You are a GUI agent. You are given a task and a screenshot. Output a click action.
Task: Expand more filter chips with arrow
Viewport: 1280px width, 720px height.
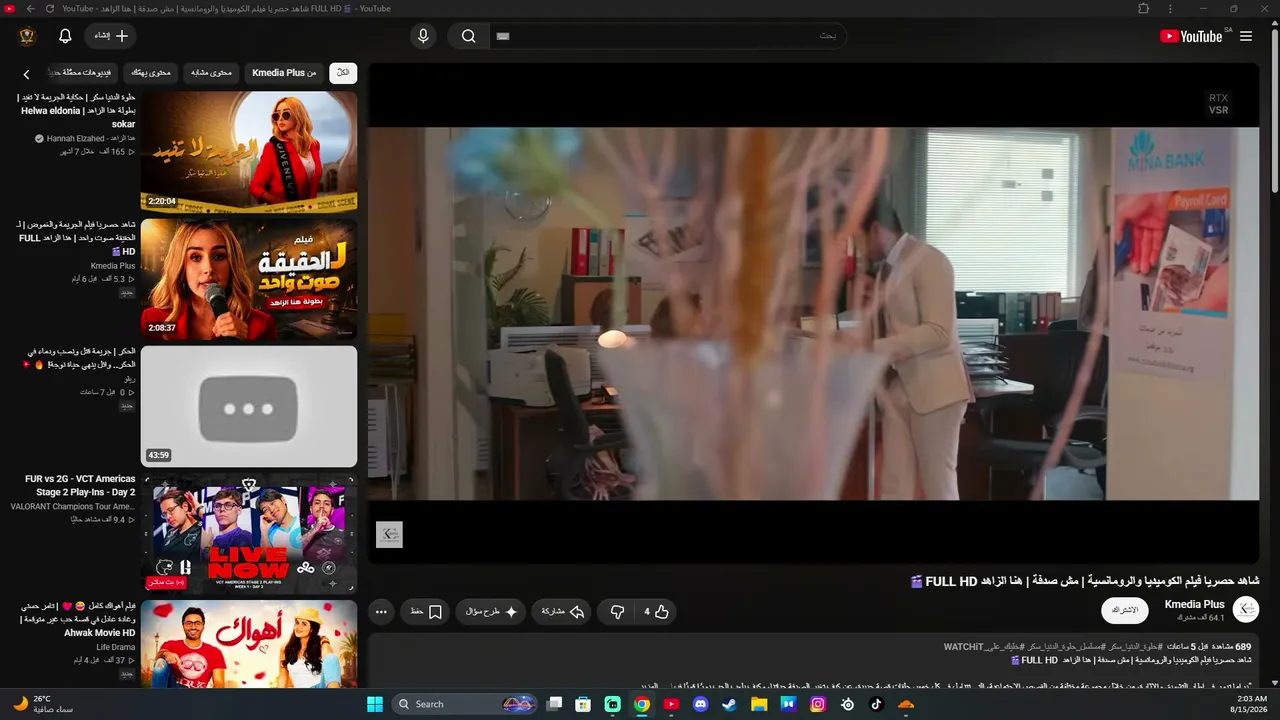point(27,74)
